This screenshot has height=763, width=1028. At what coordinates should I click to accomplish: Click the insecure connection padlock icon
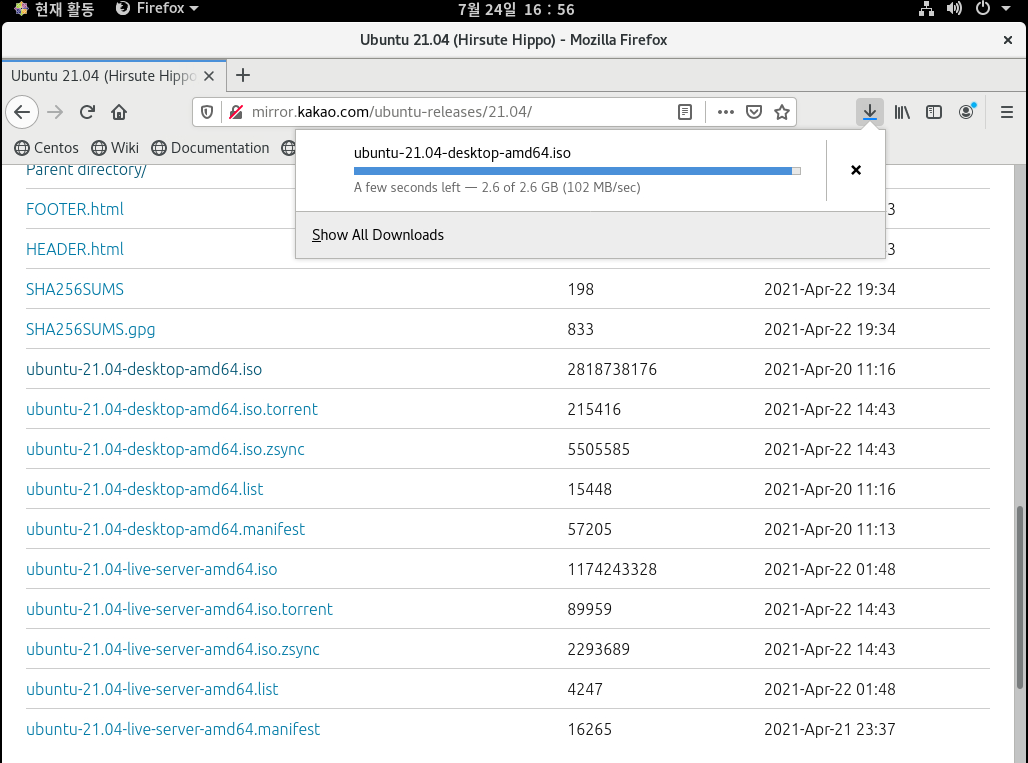click(236, 112)
